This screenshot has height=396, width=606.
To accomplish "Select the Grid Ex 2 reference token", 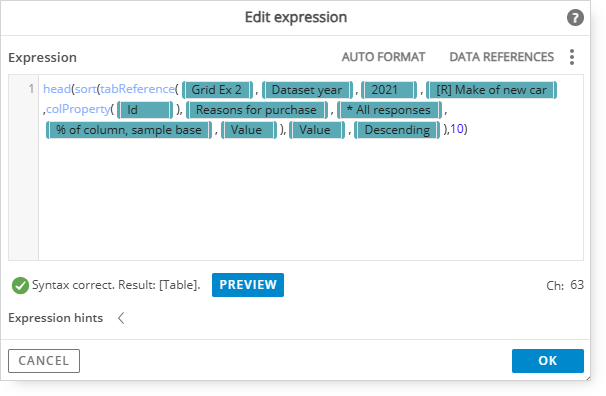I will coord(217,90).
